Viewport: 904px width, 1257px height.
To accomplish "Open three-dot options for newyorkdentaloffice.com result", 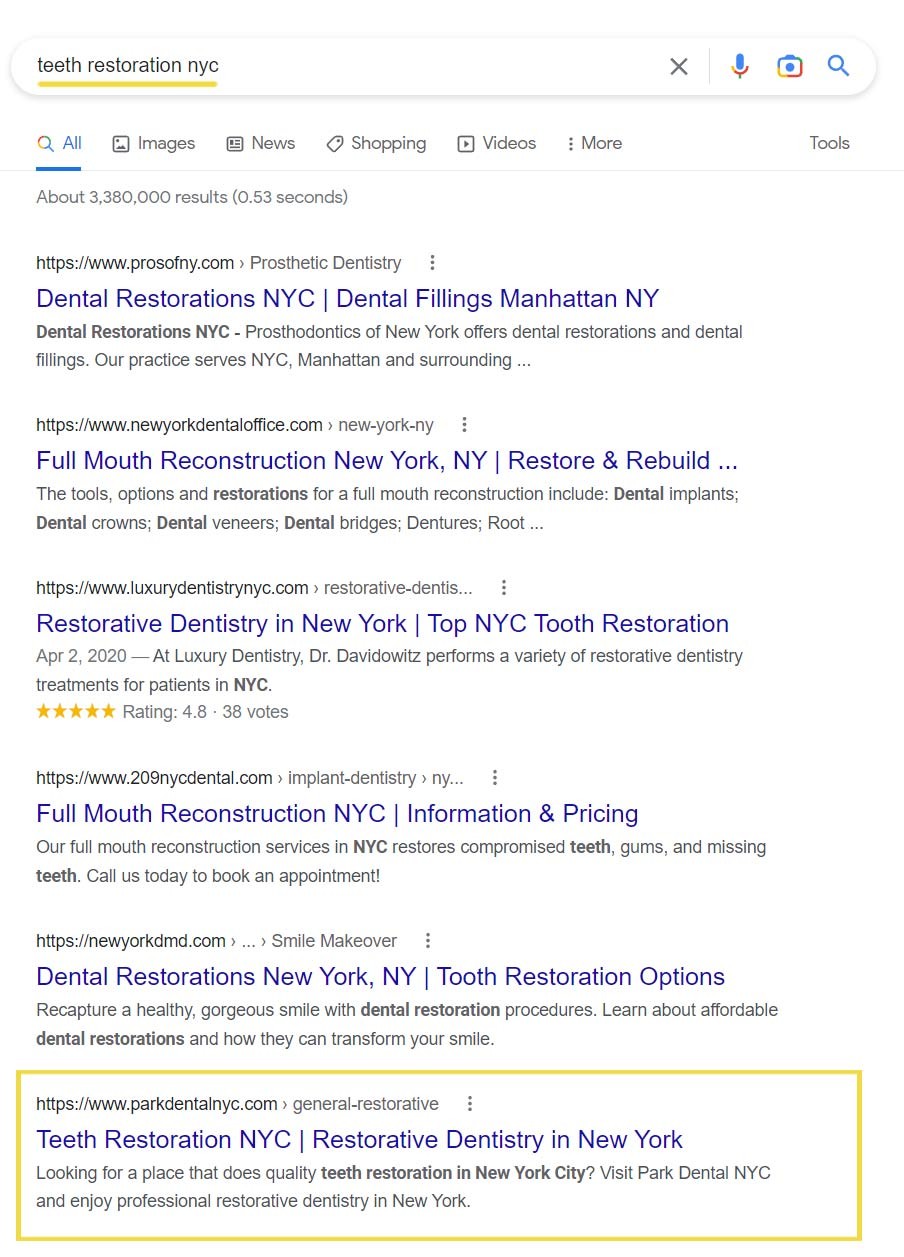I will 464,425.
